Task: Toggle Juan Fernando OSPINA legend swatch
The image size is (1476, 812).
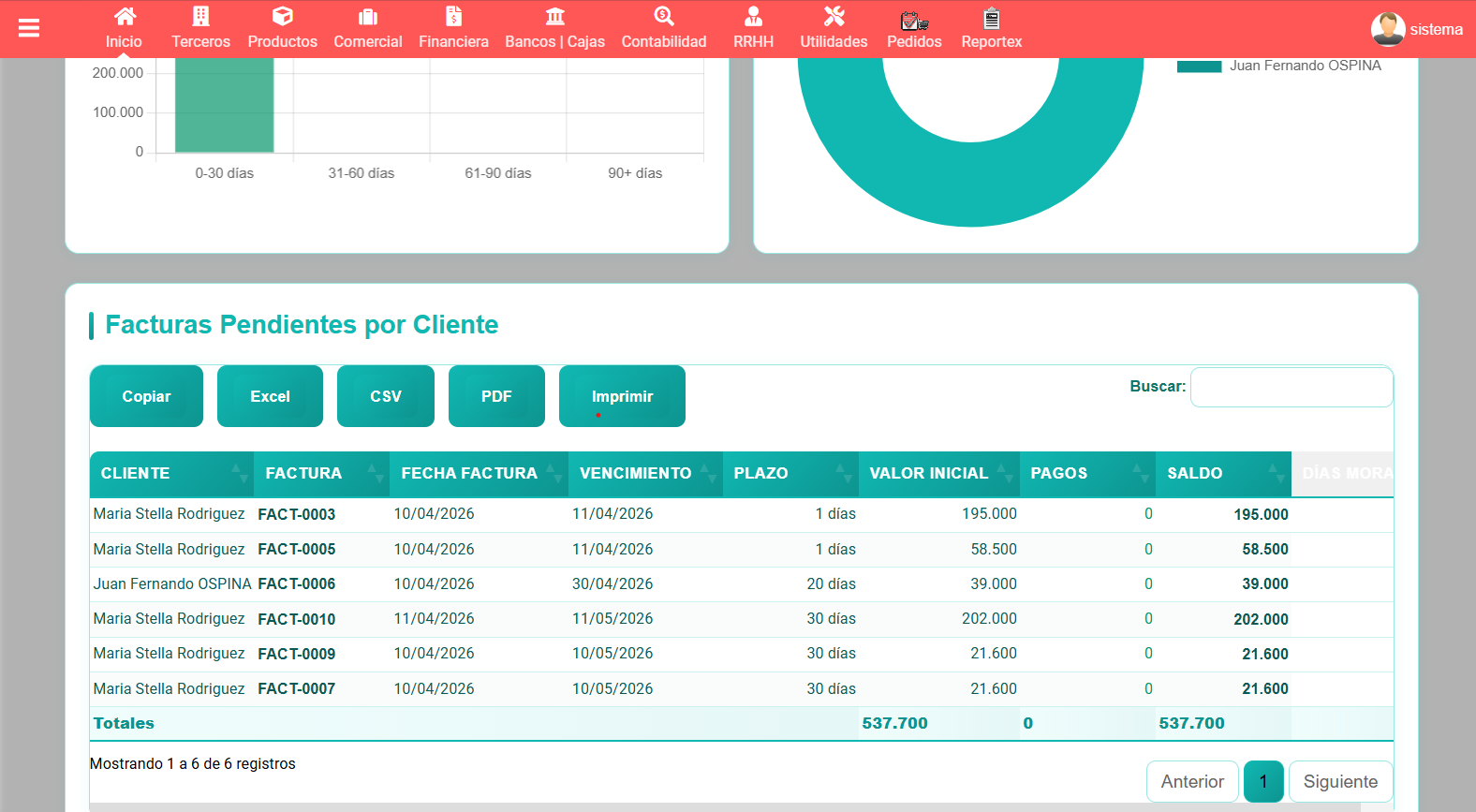Action: point(1199,66)
